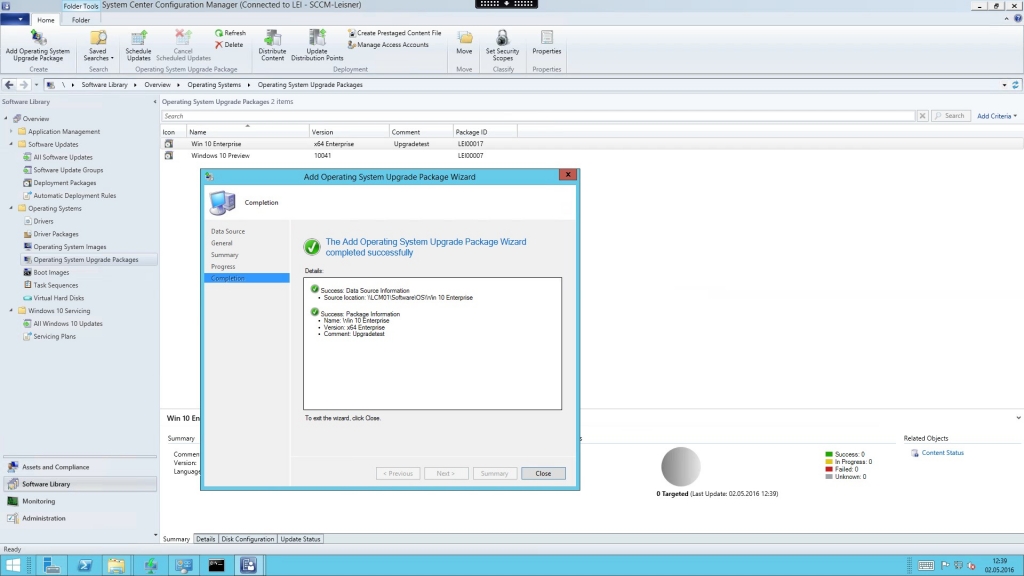Open Saved Searches ribbon button

[x=98, y=46]
